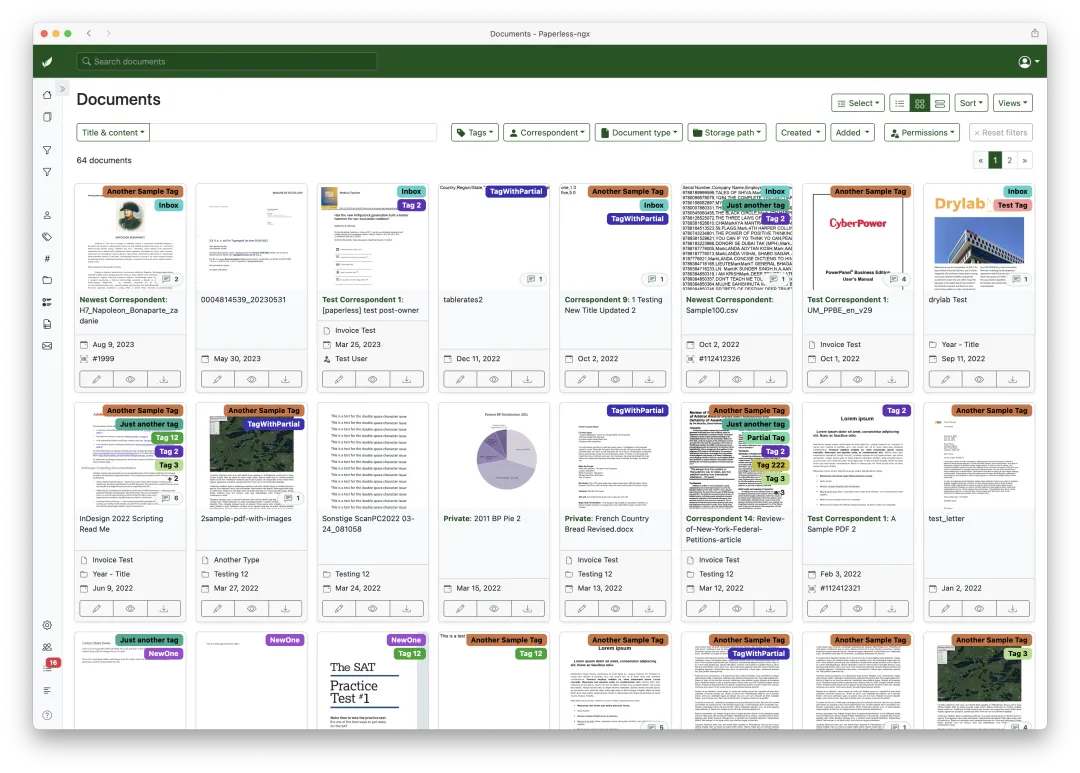Click the Correspondent 9 link

[597, 300]
